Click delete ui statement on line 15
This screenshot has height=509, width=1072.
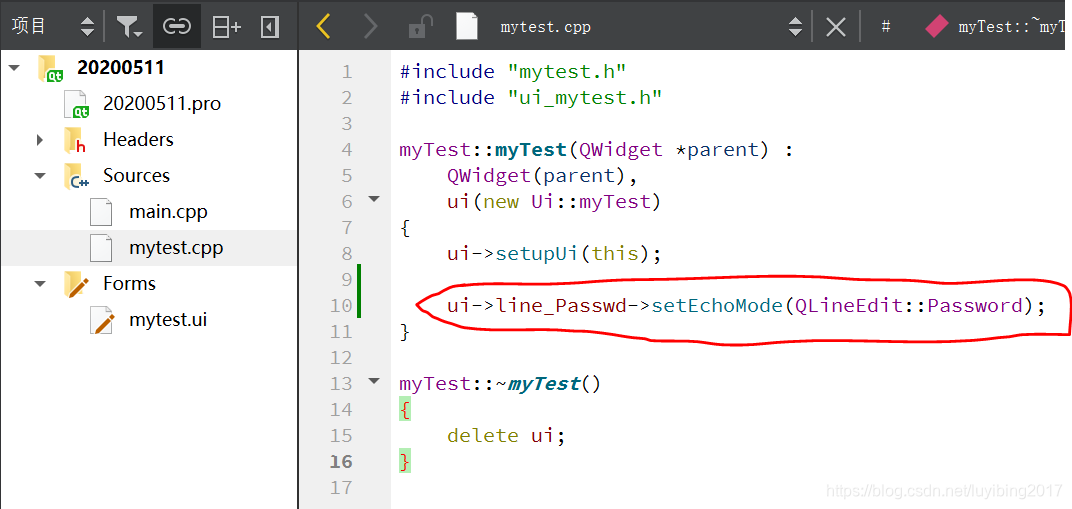[506, 436]
